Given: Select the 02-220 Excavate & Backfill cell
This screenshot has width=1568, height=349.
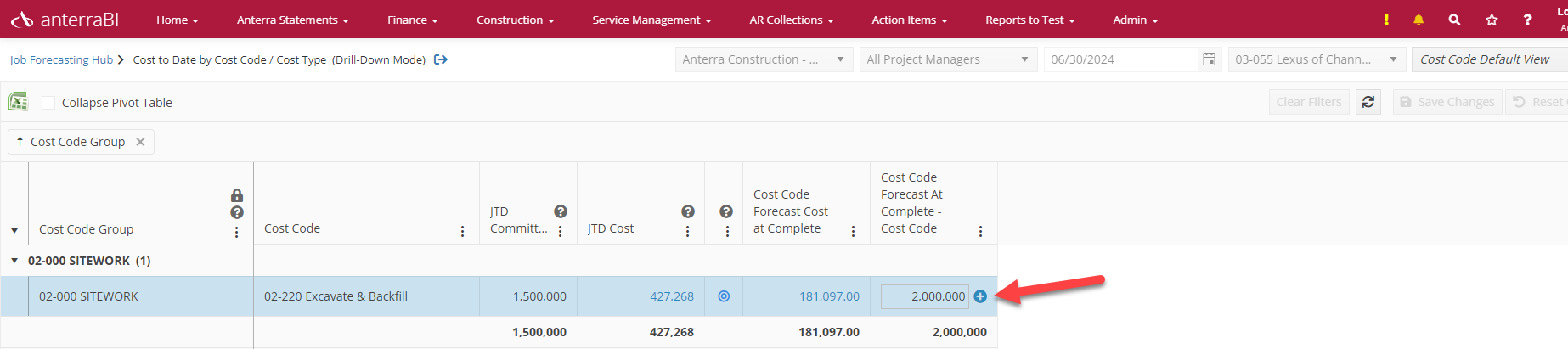Looking at the screenshot, I should pyautogui.click(x=366, y=296).
